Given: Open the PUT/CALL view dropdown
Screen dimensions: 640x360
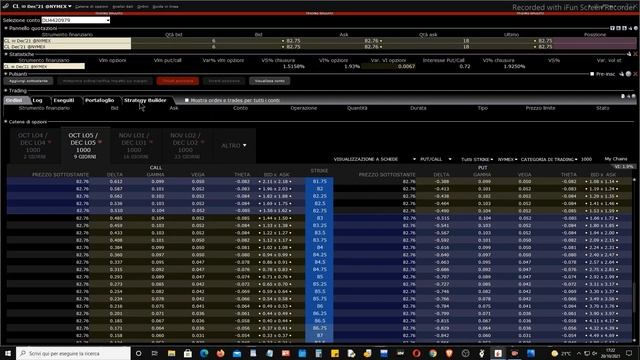Looking at the screenshot, I should pyautogui.click(x=436, y=159).
